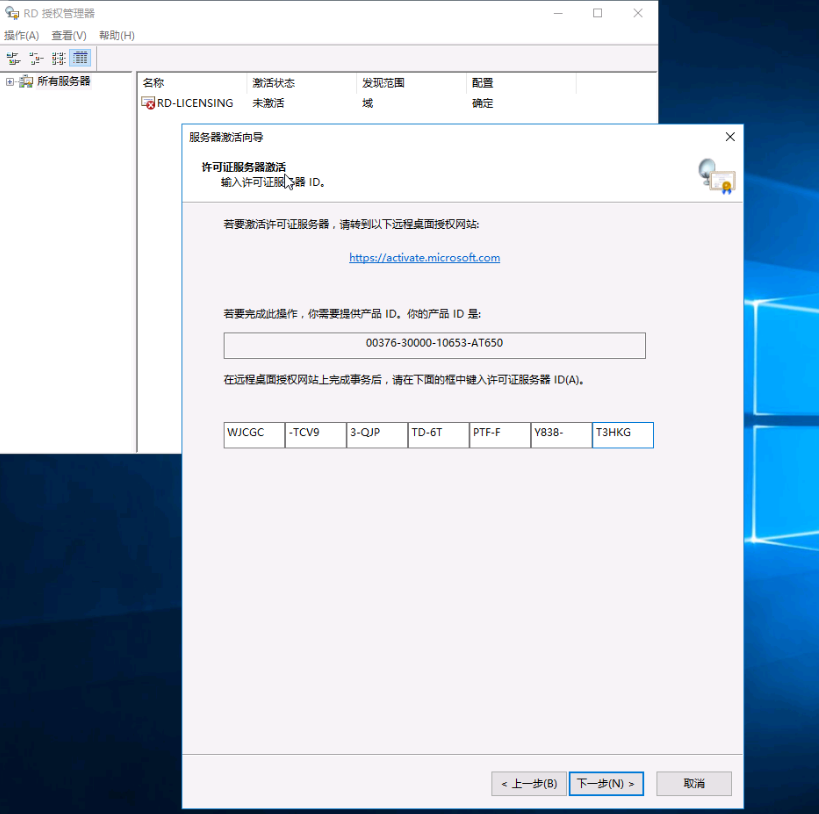Click the RD-LICENSING server icon
The width and height of the screenshot is (819, 814).
(x=148, y=103)
